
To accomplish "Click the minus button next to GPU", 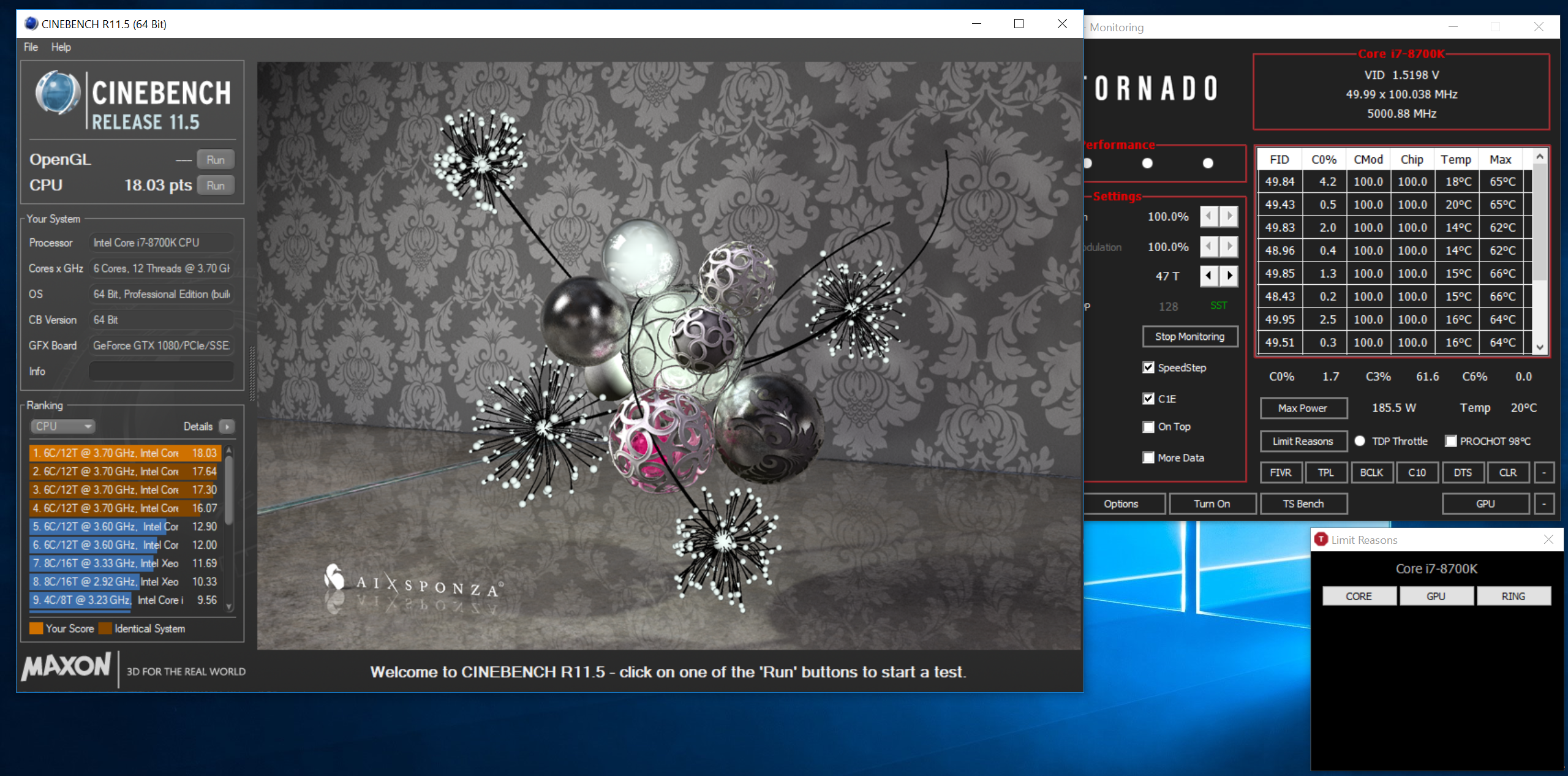I will [x=1544, y=503].
